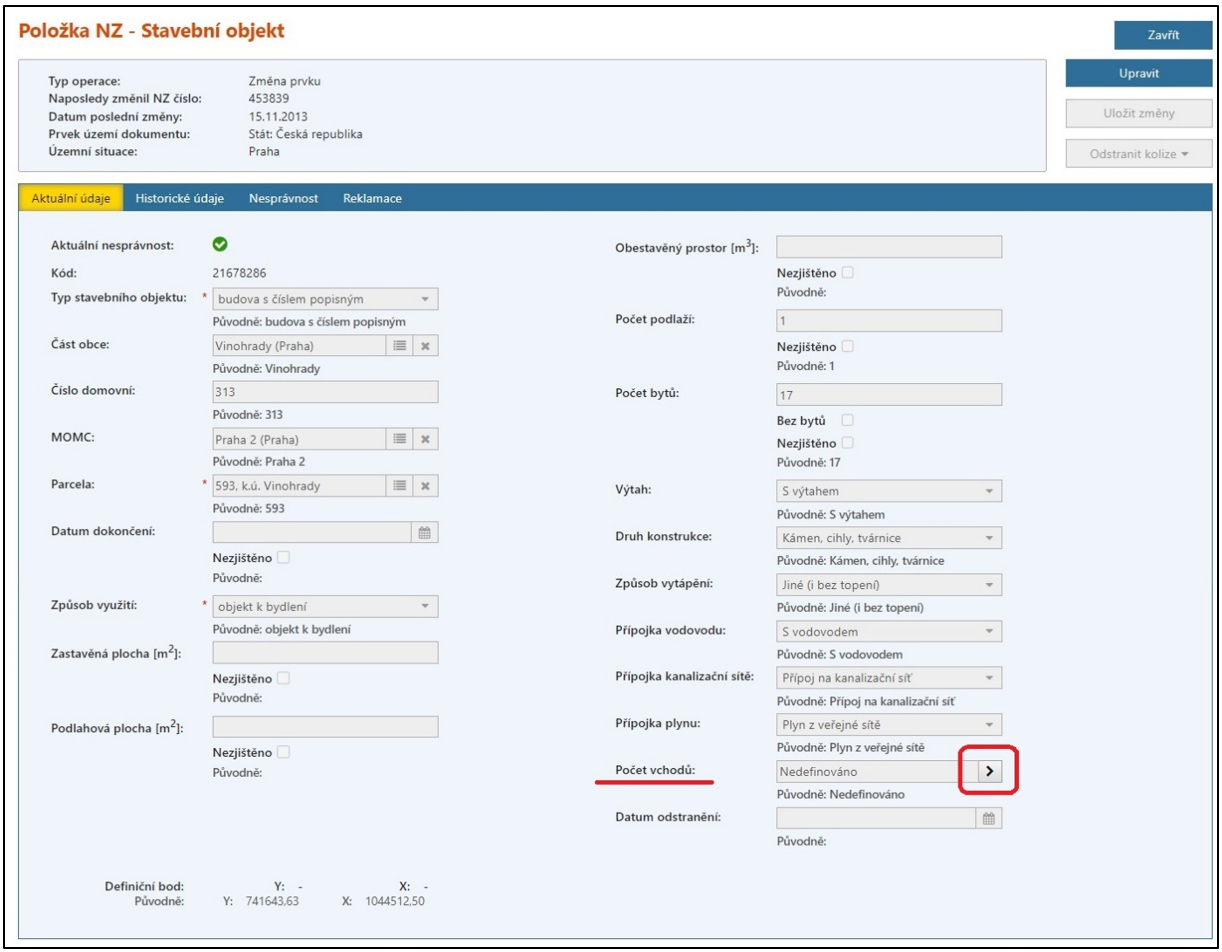The width and height of the screenshot is (1222, 952).
Task: Open the Reklamace tab
Action: [372, 198]
